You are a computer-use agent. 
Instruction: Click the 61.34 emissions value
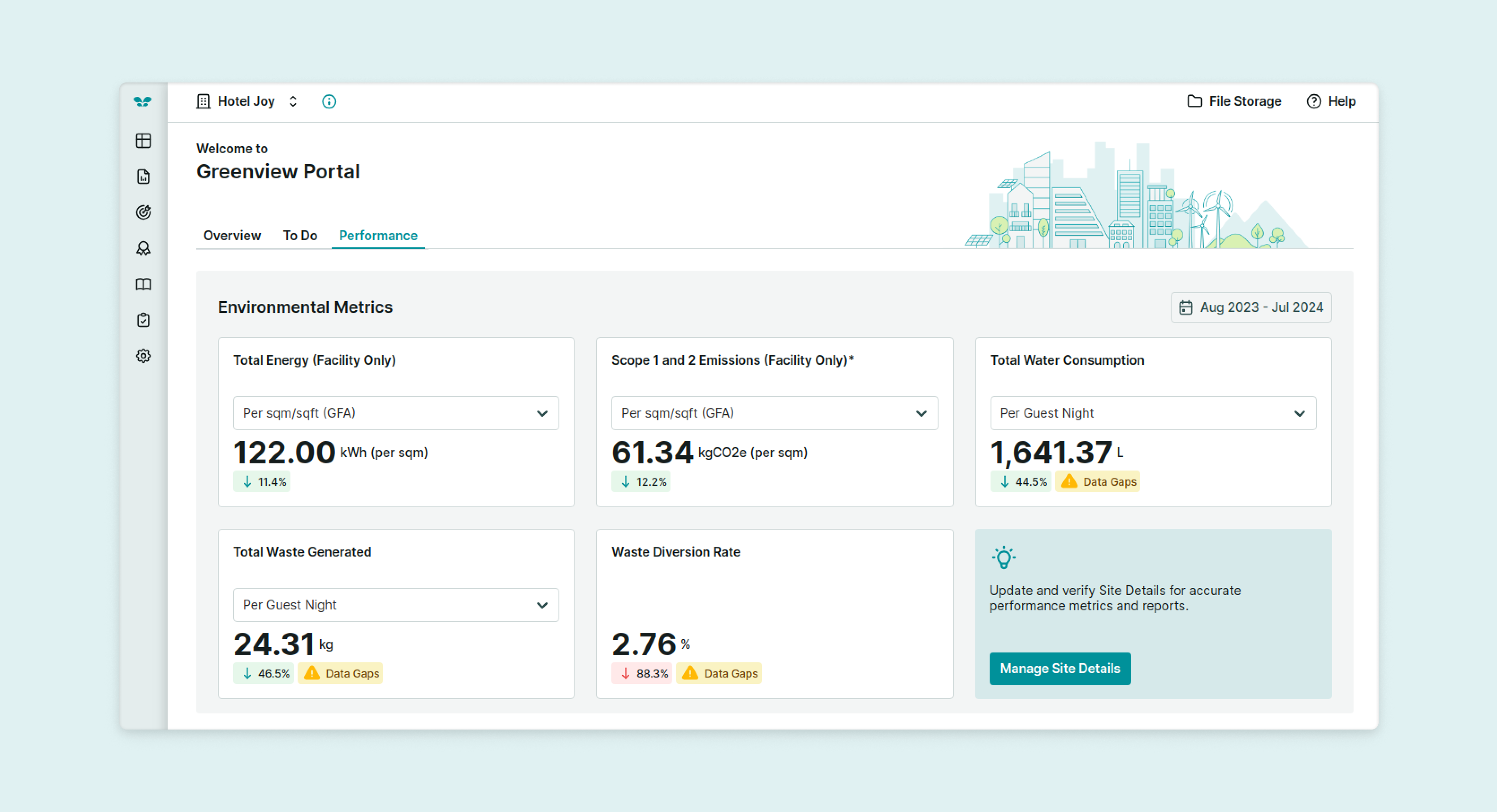coord(652,452)
